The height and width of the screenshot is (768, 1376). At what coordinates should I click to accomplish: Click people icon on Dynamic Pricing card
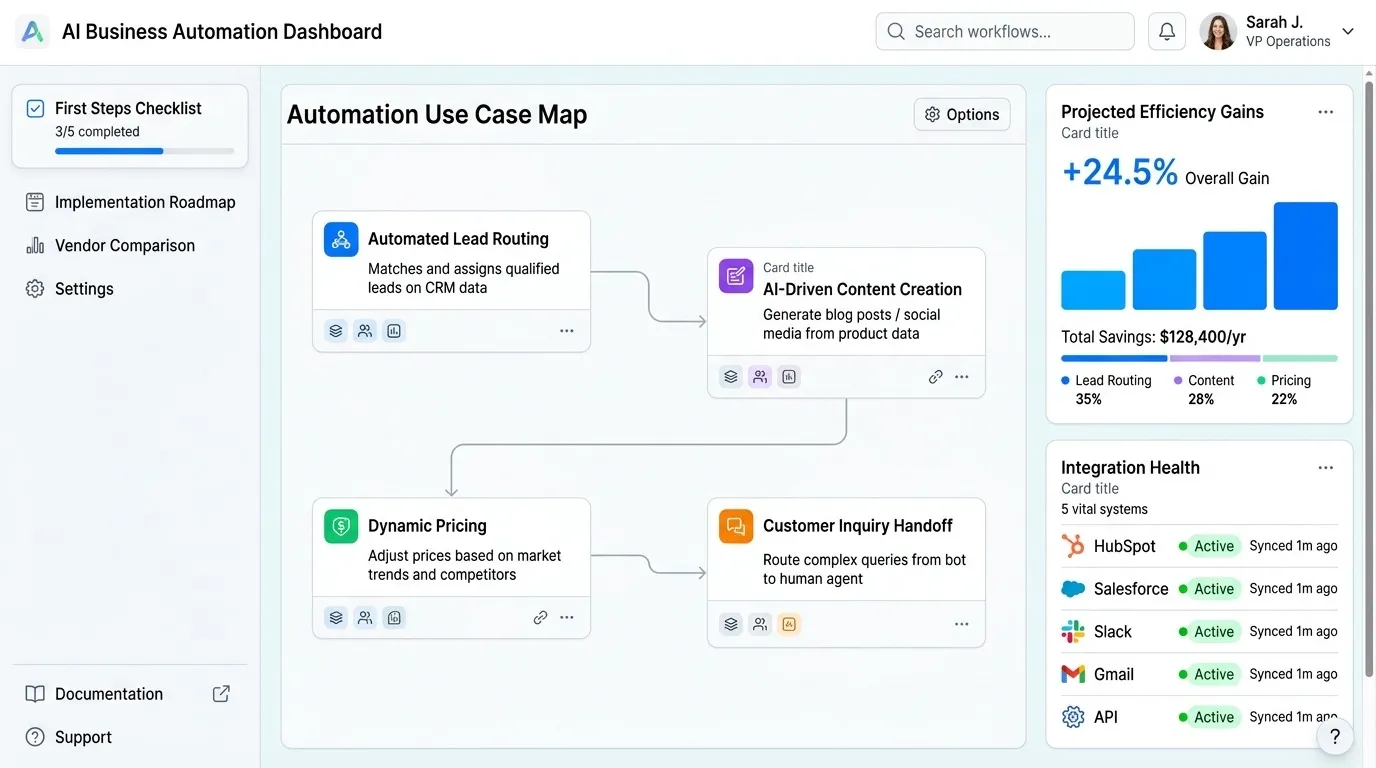(x=365, y=618)
